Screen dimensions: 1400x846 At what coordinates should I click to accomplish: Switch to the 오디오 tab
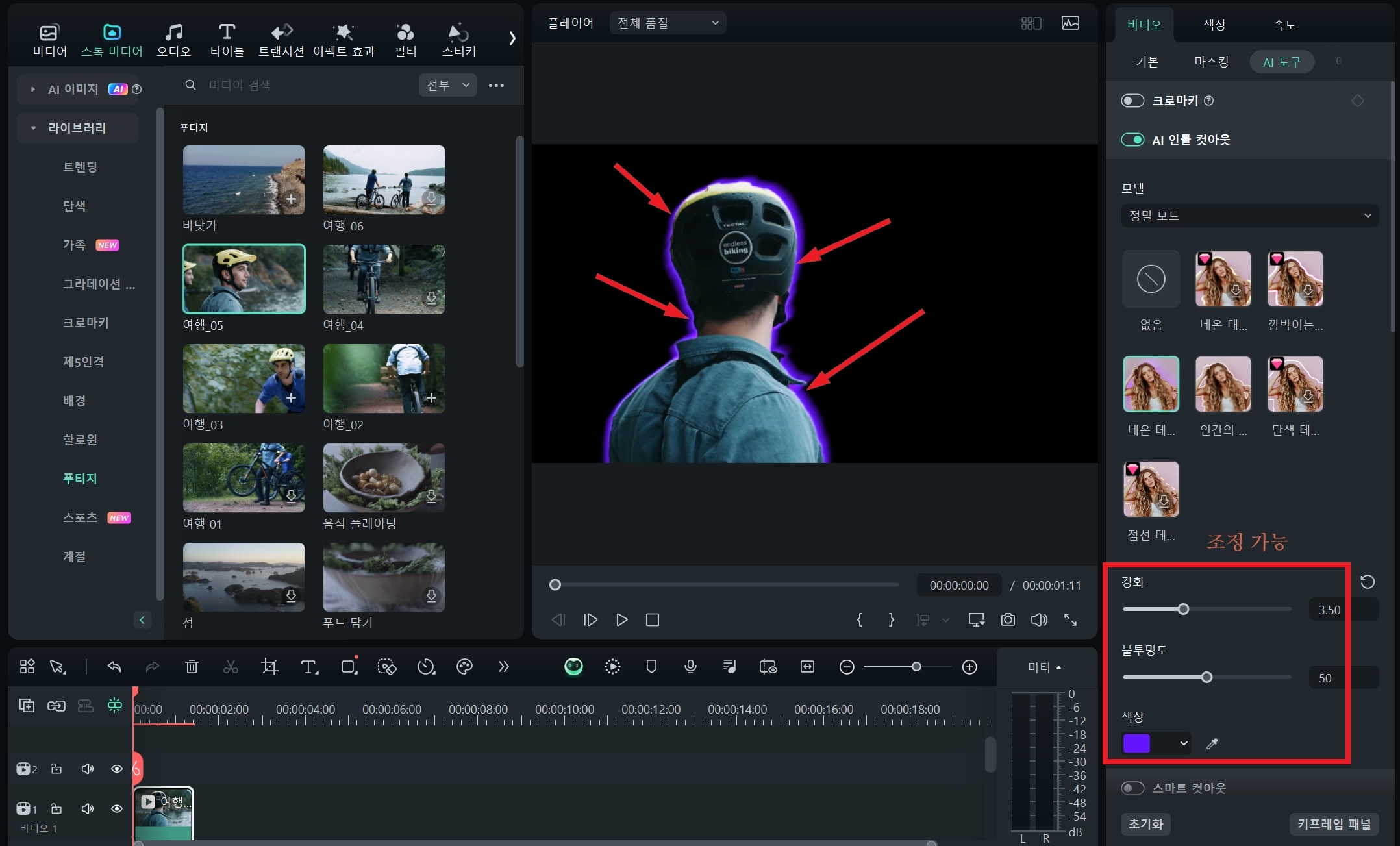(x=173, y=40)
